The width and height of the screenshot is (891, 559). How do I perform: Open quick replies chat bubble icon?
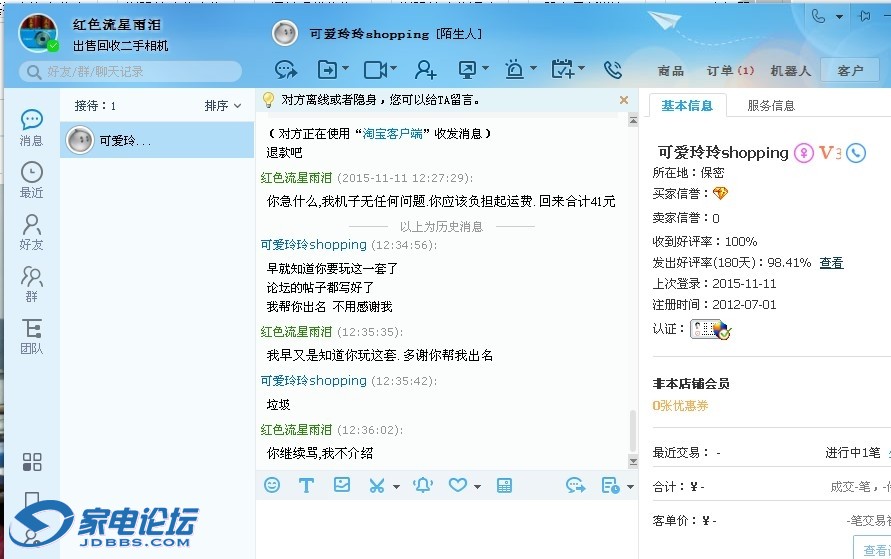tap(576, 485)
